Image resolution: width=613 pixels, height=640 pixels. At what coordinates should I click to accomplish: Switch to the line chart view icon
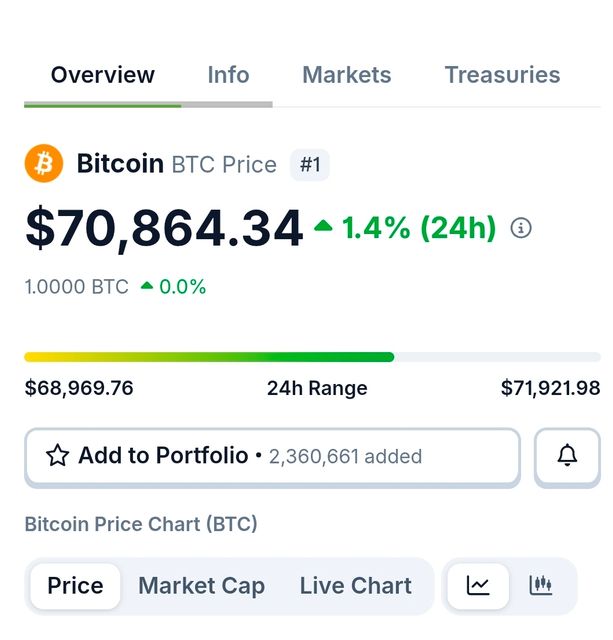(x=478, y=586)
